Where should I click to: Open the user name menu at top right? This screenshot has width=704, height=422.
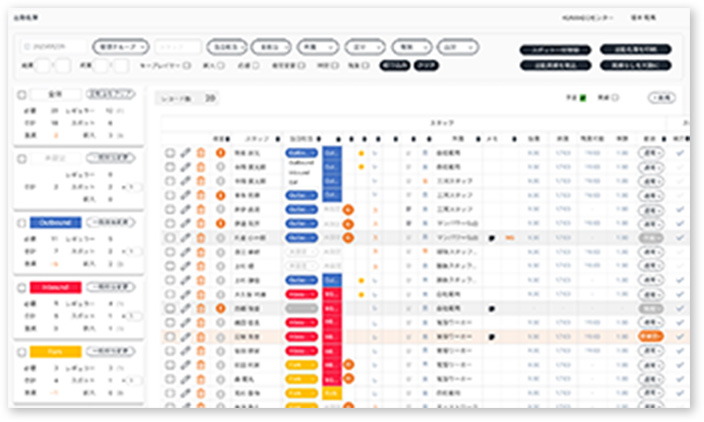645,17
